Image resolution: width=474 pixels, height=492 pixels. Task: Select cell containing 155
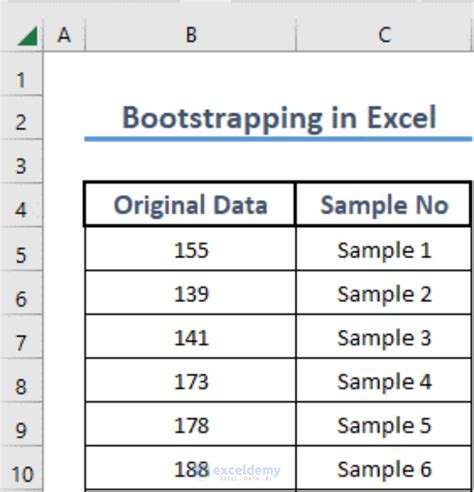190,249
